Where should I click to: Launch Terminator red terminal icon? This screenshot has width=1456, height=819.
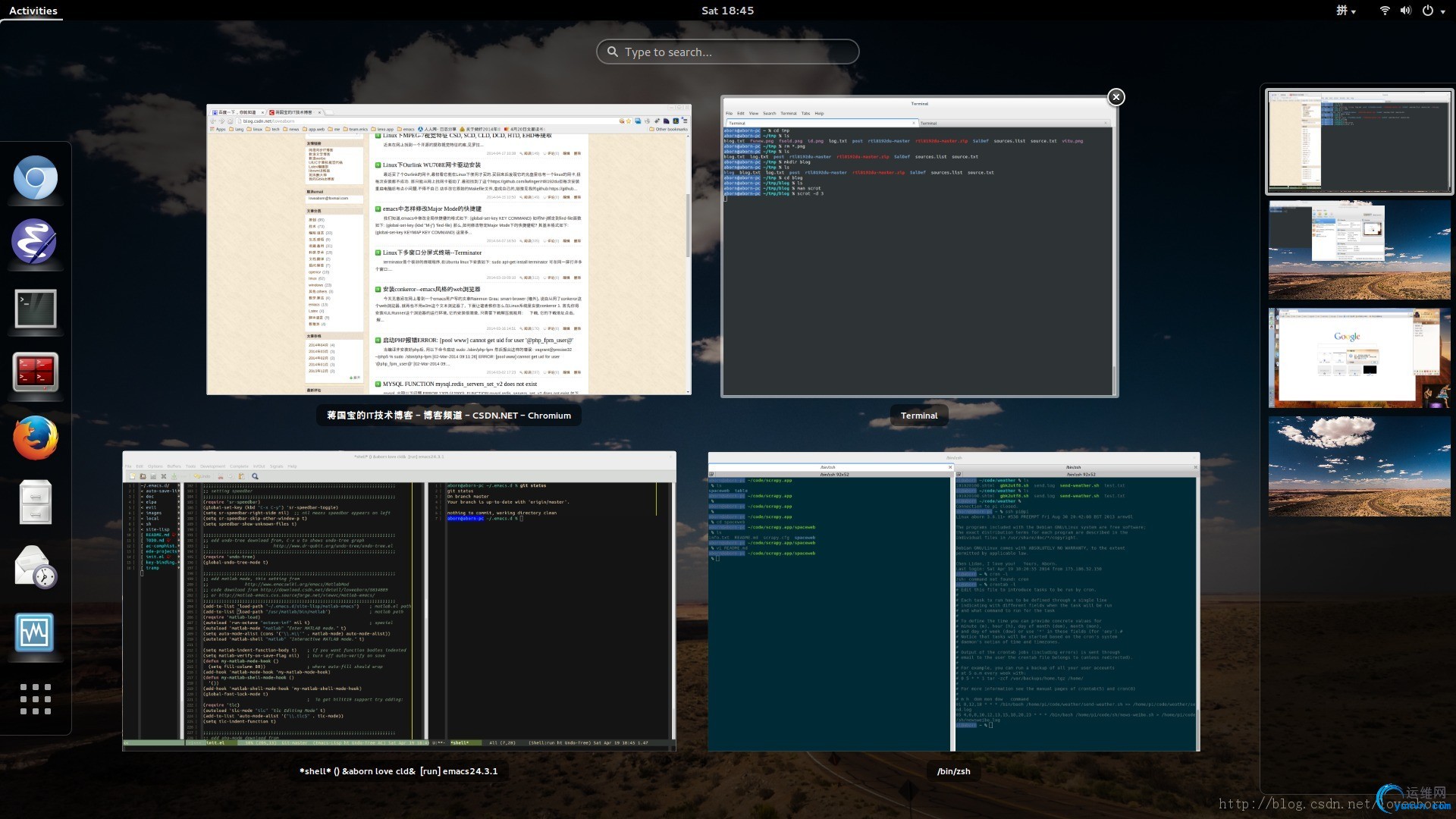tap(35, 372)
